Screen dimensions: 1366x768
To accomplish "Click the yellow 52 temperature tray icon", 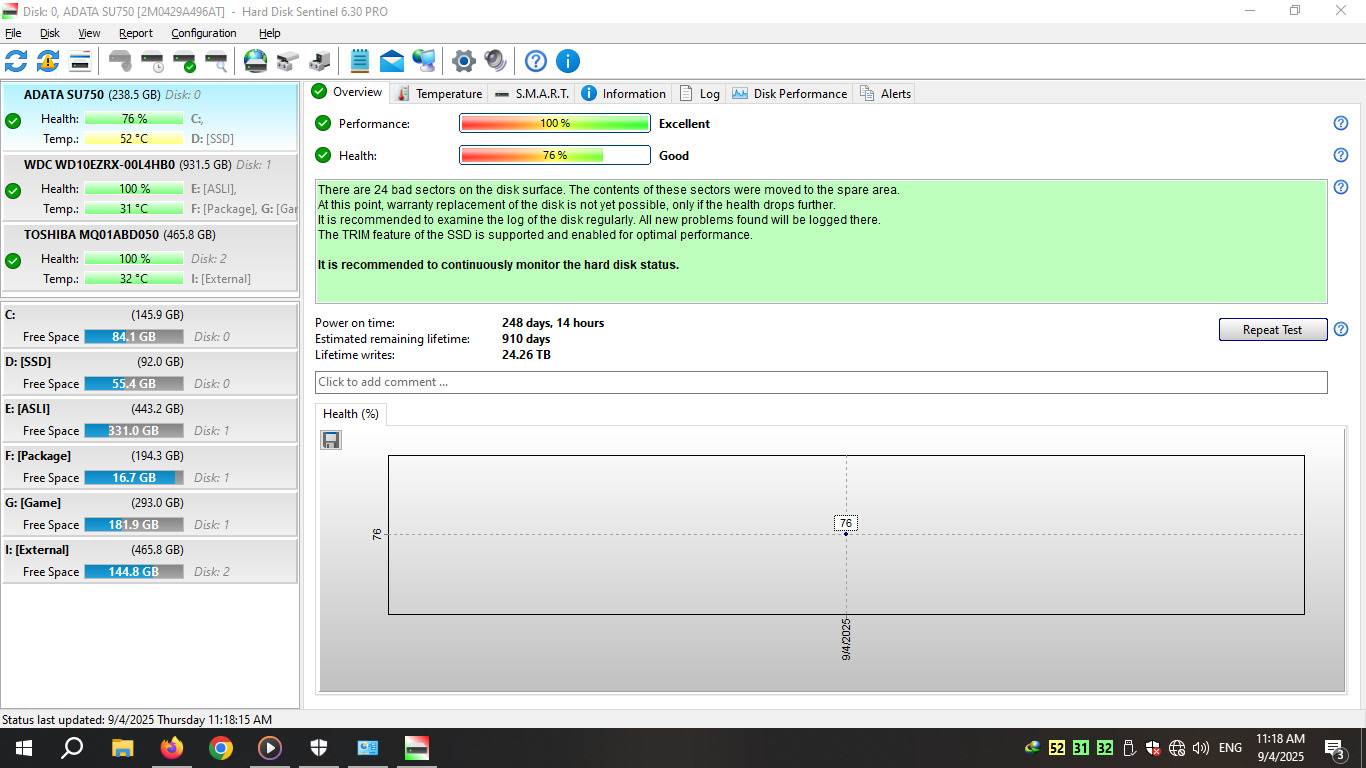I will tap(1057, 748).
